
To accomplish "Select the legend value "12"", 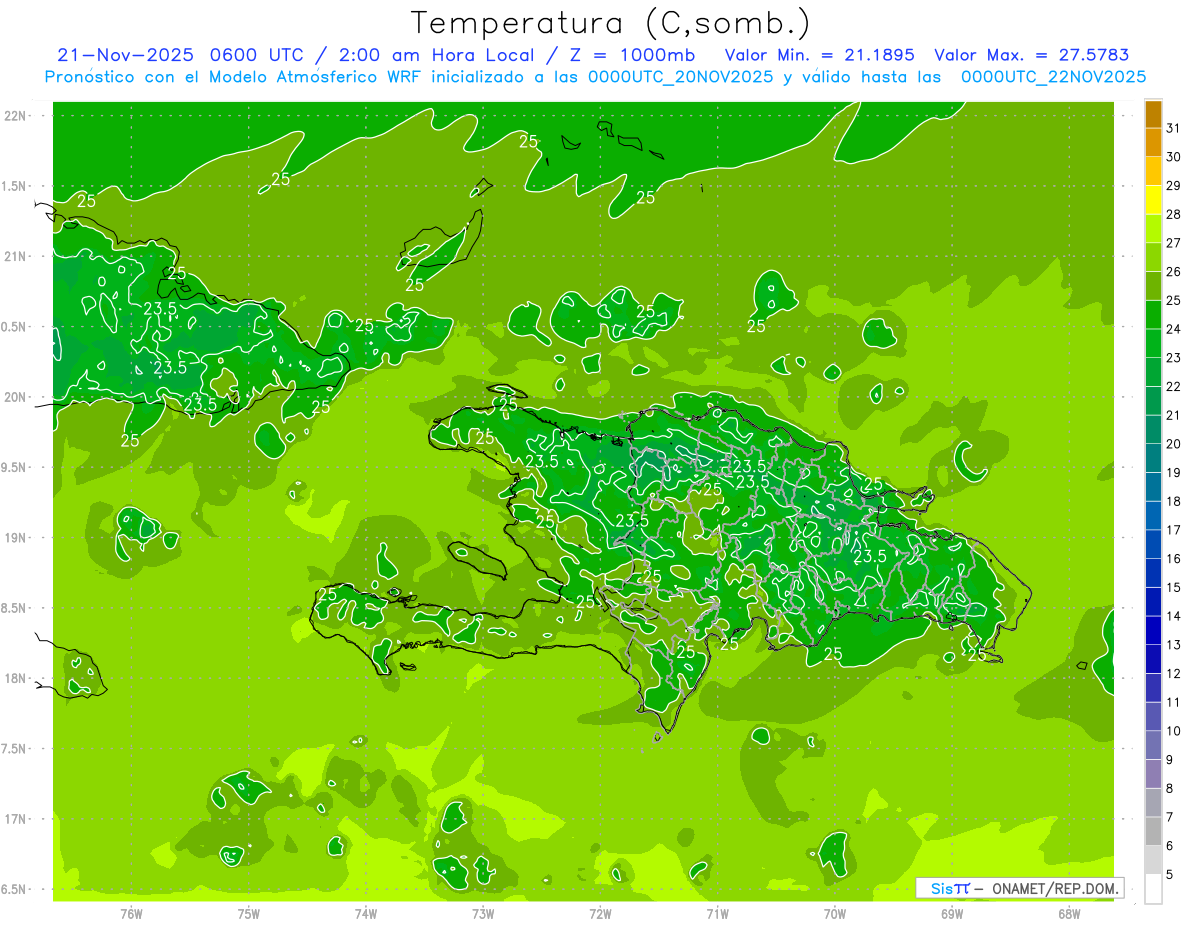I will pyautogui.click(x=1174, y=674).
